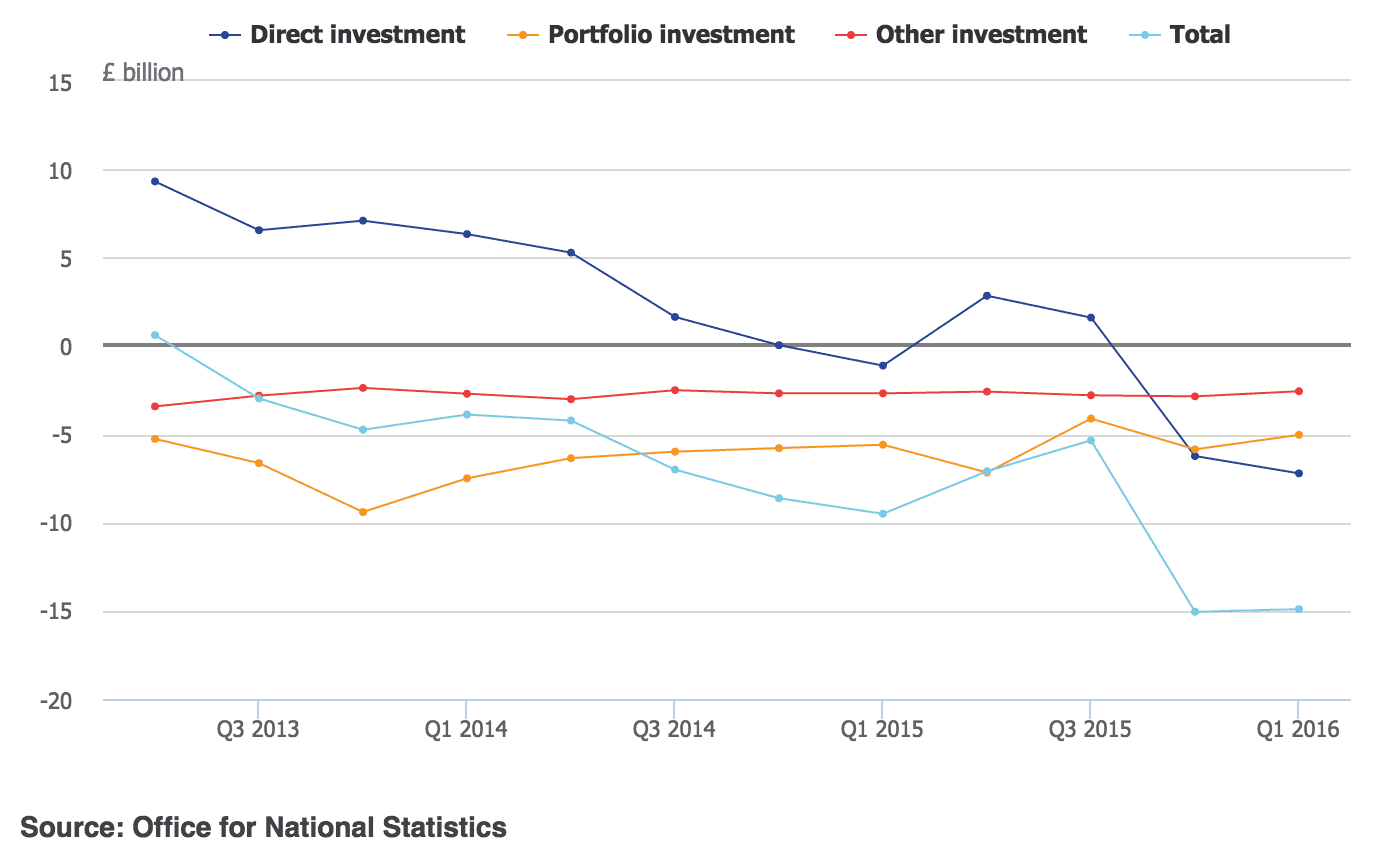The image size is (1378, 852).
Task: Click the Q3 2013 axis label
Action: (x=258, y=729)
